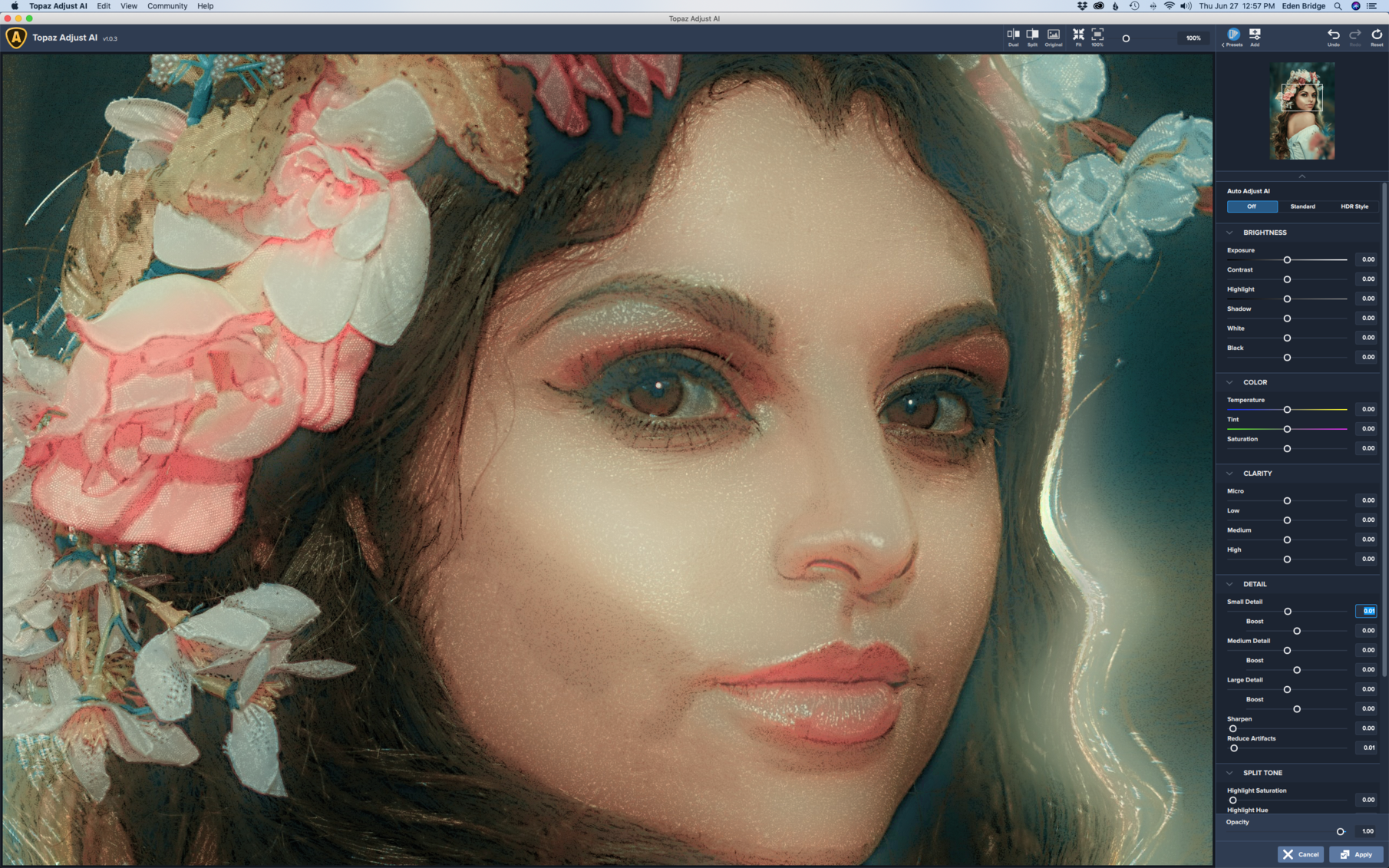Click the Small Detail value field

point(1367,611)
